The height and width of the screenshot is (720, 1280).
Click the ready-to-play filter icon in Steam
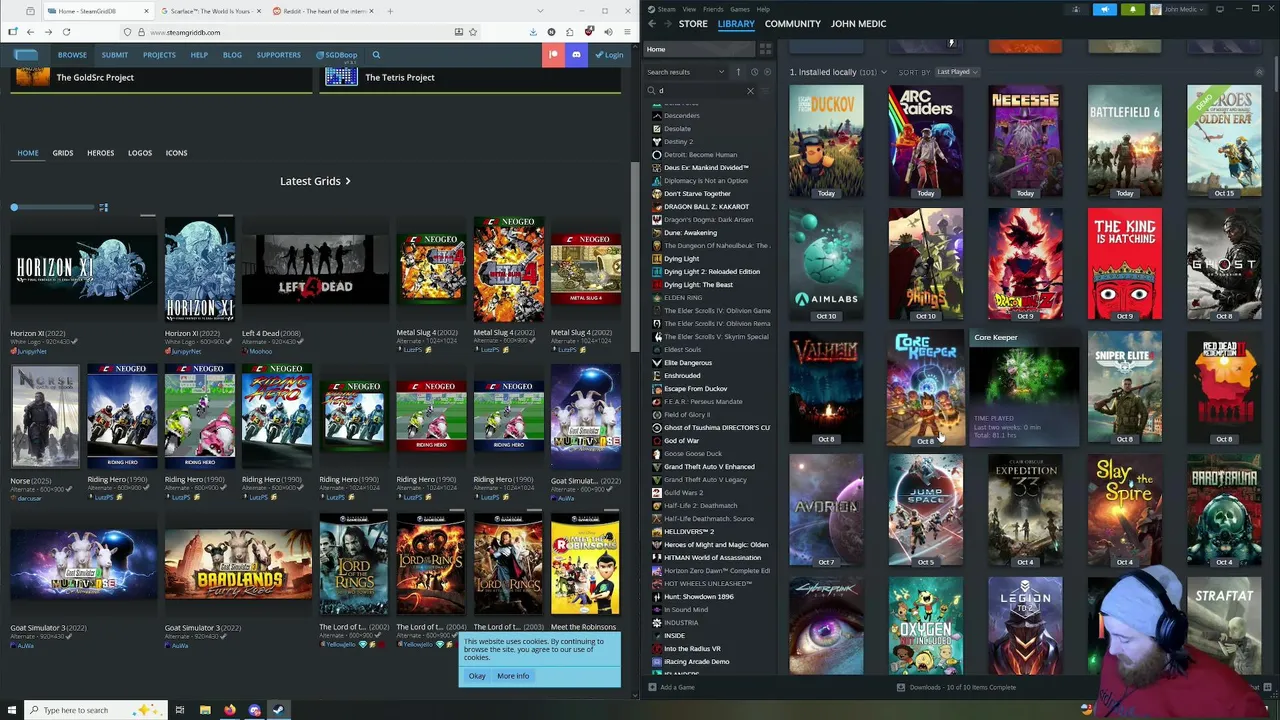(768, 72)
